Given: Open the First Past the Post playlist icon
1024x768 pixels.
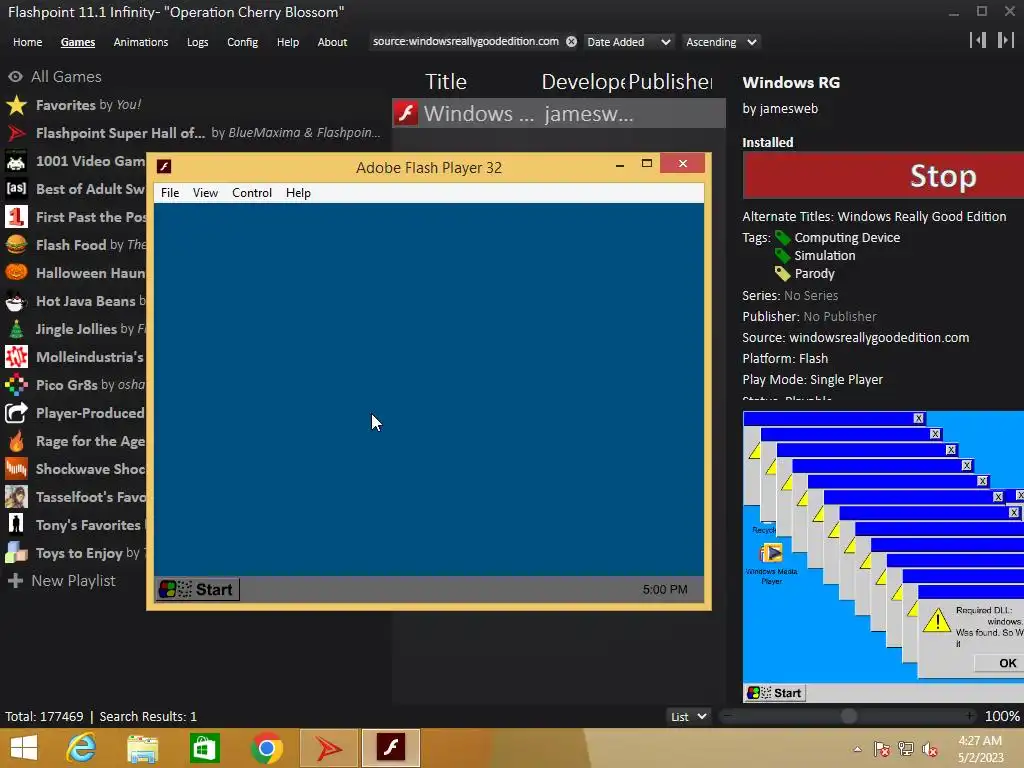Looking at the screenshot, I should 16,217.
